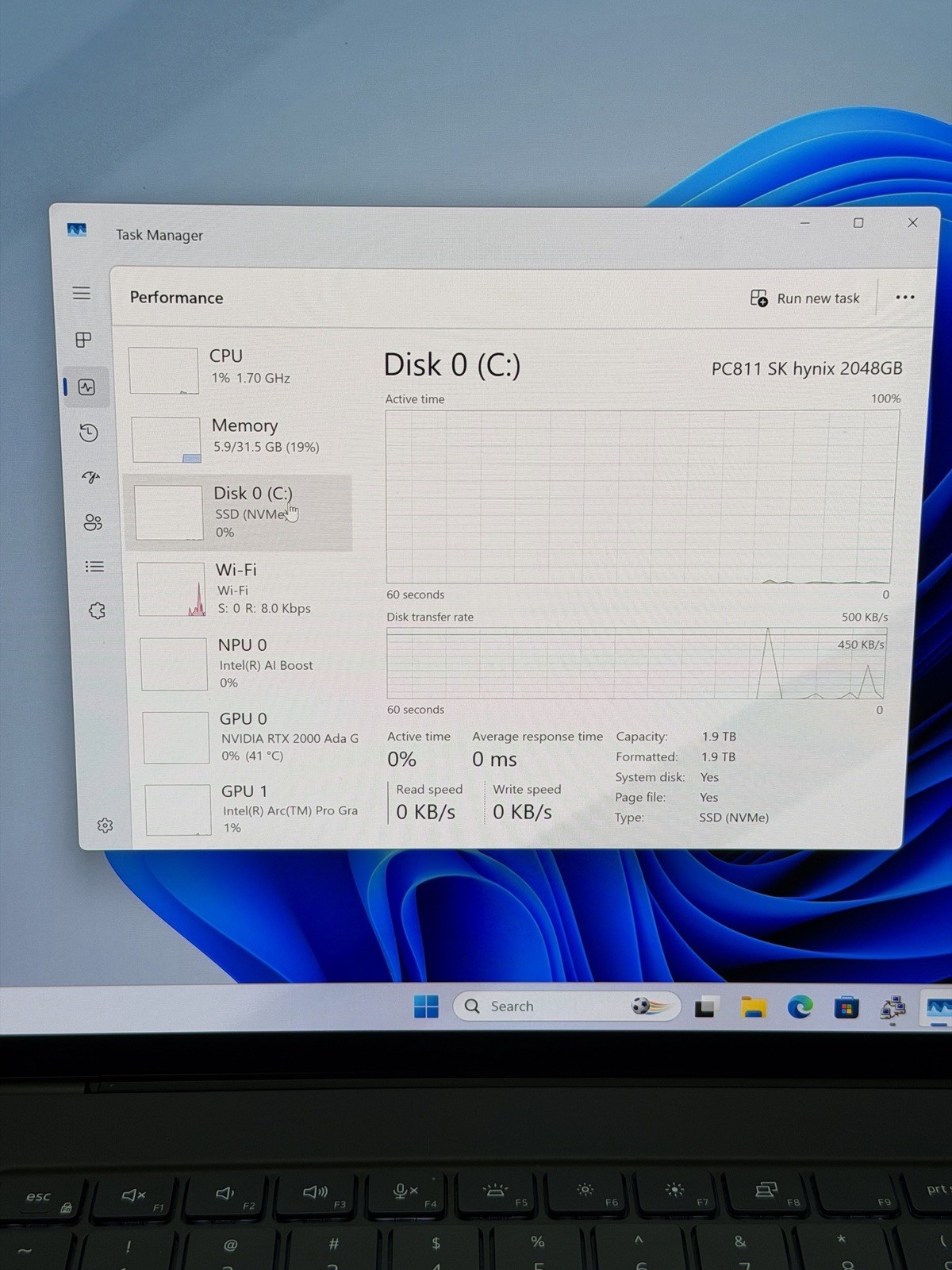This screenshot has height=1270, width=952.
Task: Open the Users page icon
Action: coord(93,522)
